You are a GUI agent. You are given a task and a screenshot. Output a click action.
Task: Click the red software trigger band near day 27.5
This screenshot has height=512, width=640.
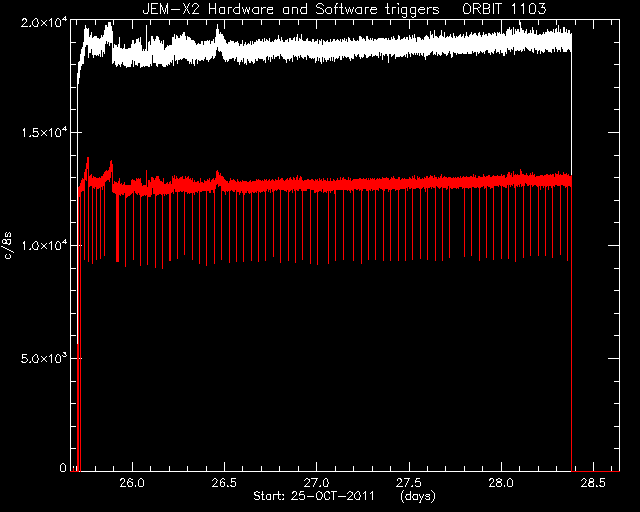click(x=409, y=183)
